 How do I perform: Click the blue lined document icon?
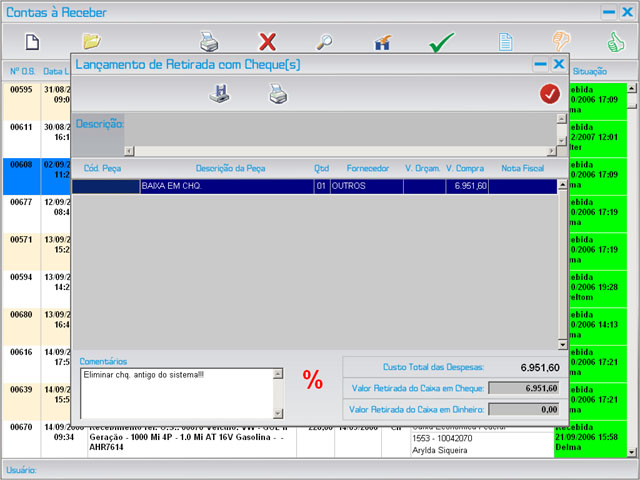[506, 42]
